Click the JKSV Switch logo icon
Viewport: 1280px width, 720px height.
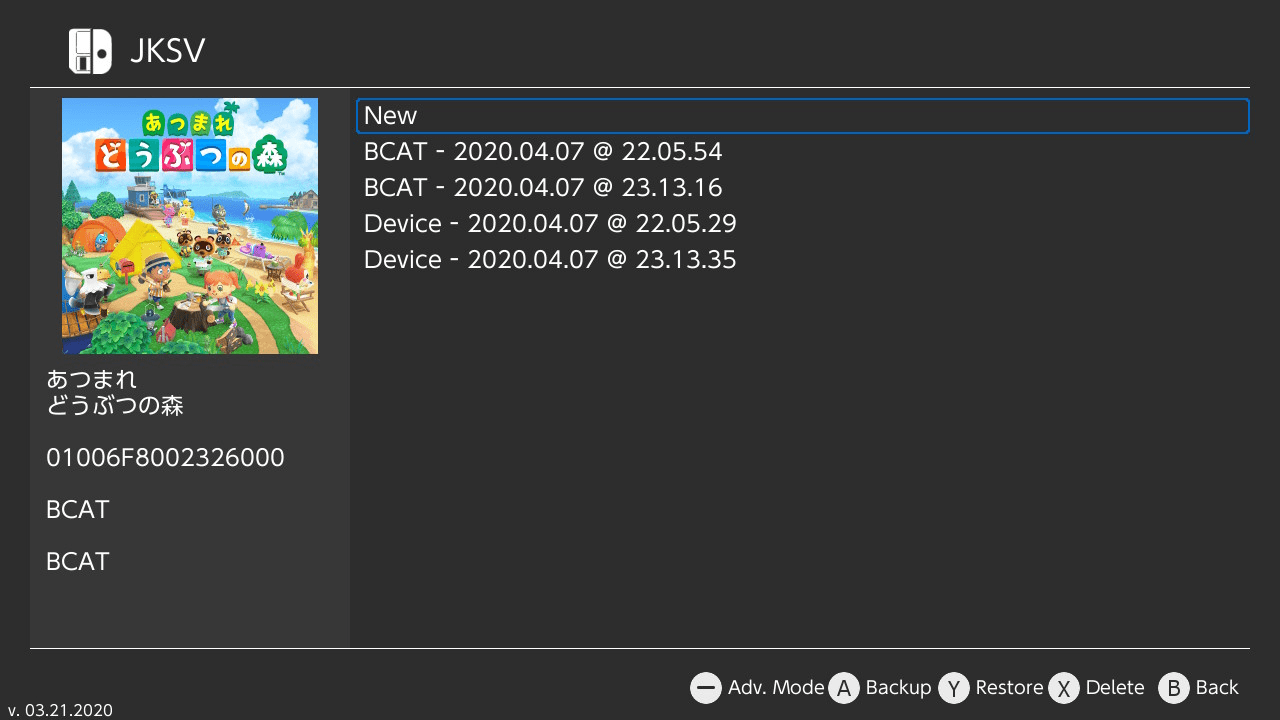coord(90,51)
